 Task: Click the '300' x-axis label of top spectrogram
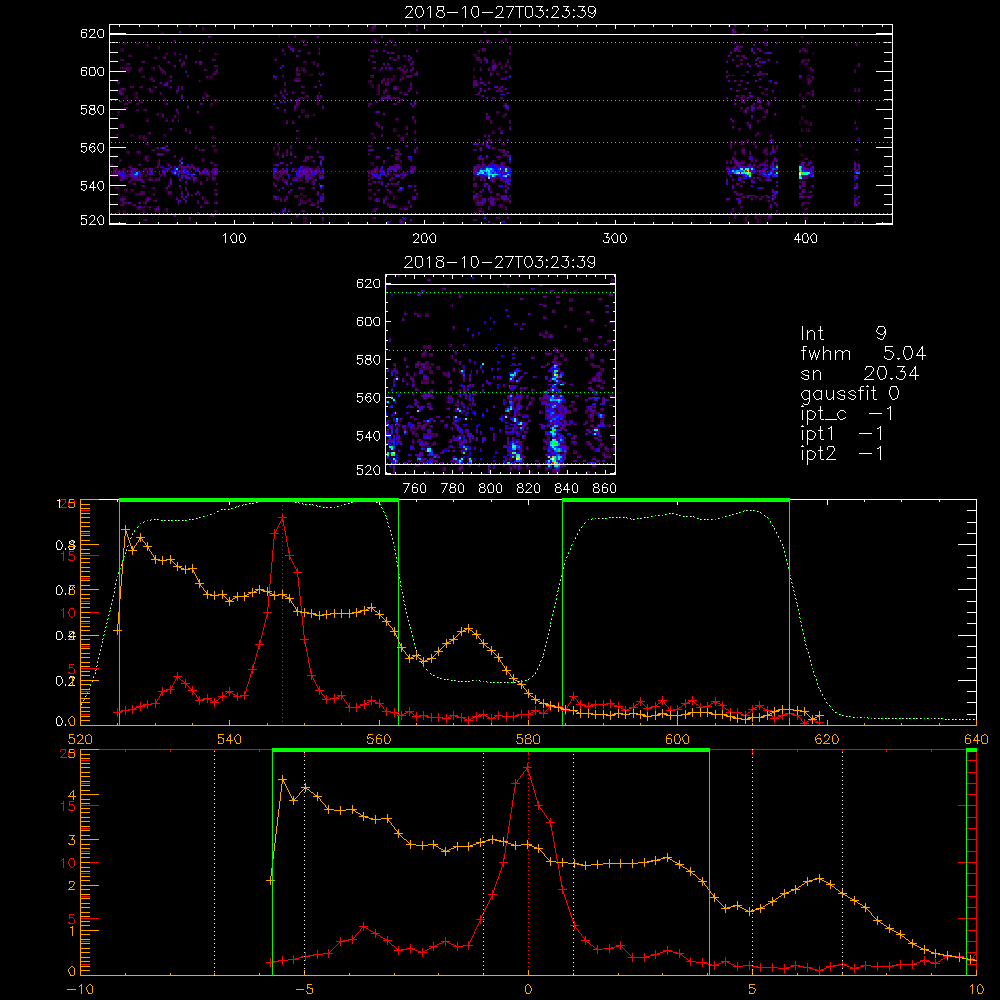pyautogui.click(x=615, y=239)
